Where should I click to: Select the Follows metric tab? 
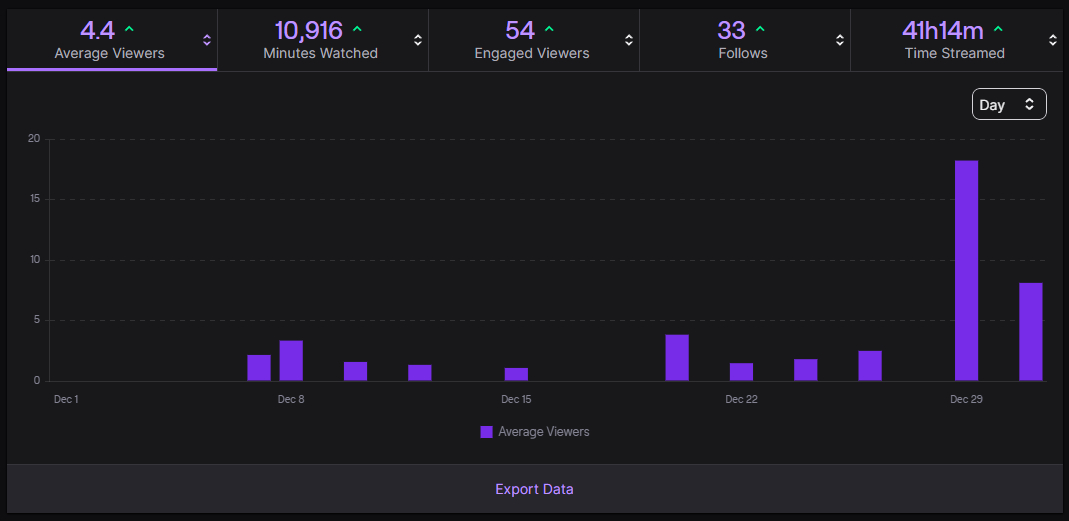pyautogui.click(x=742, y=40)
